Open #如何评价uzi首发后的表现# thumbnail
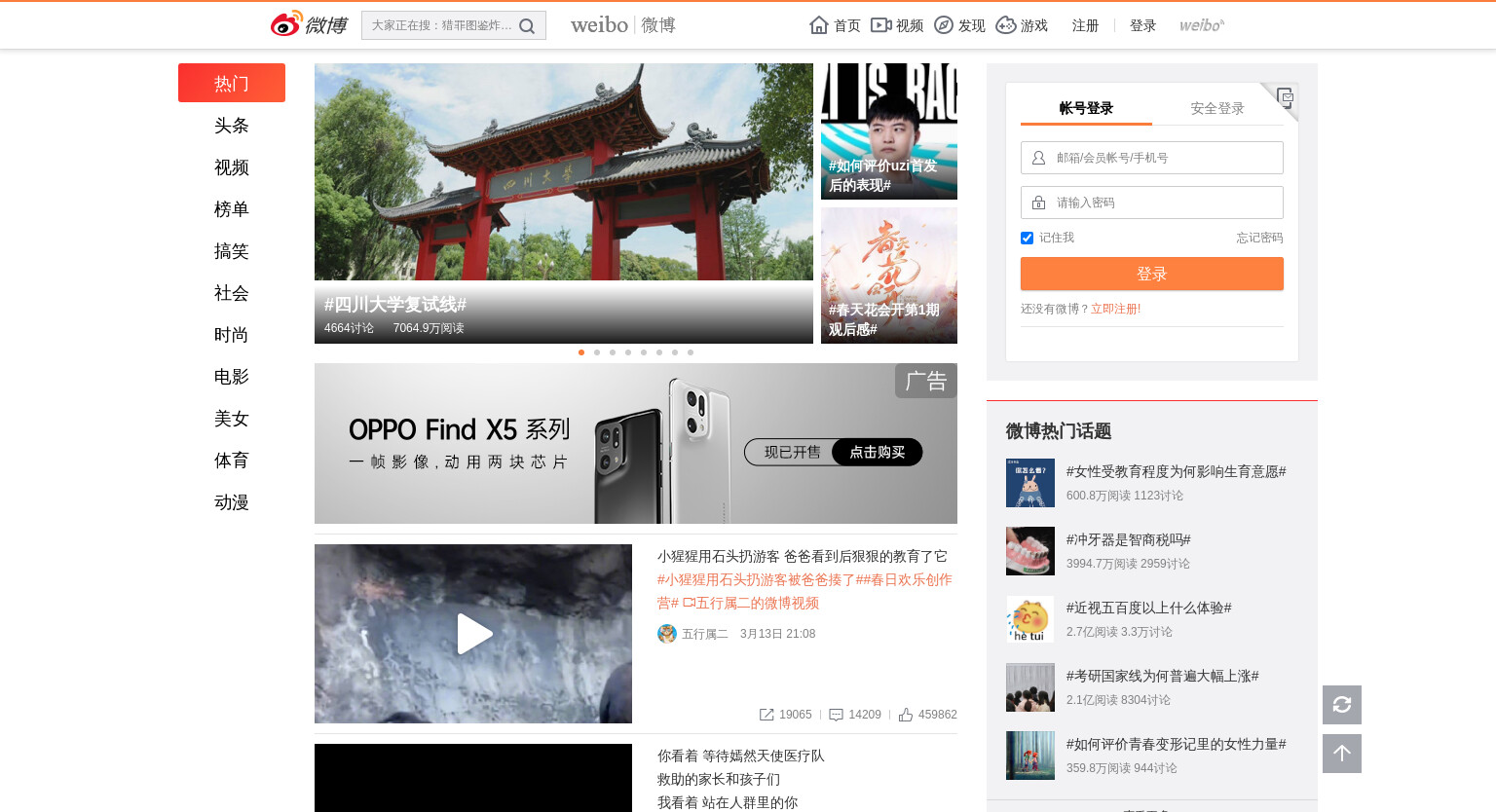 tap(889, 131)
